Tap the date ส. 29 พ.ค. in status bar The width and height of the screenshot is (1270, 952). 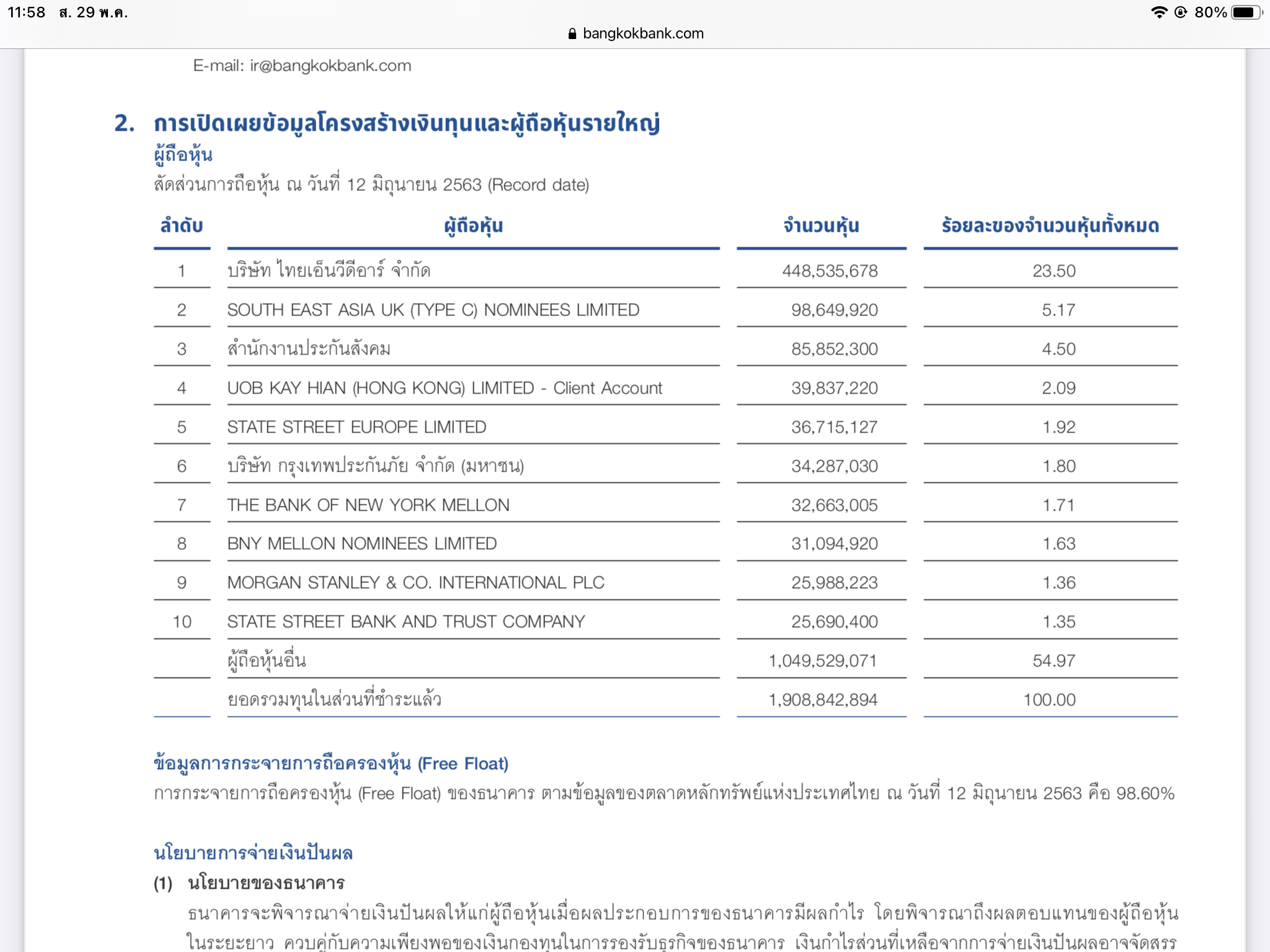pos(93,12)
